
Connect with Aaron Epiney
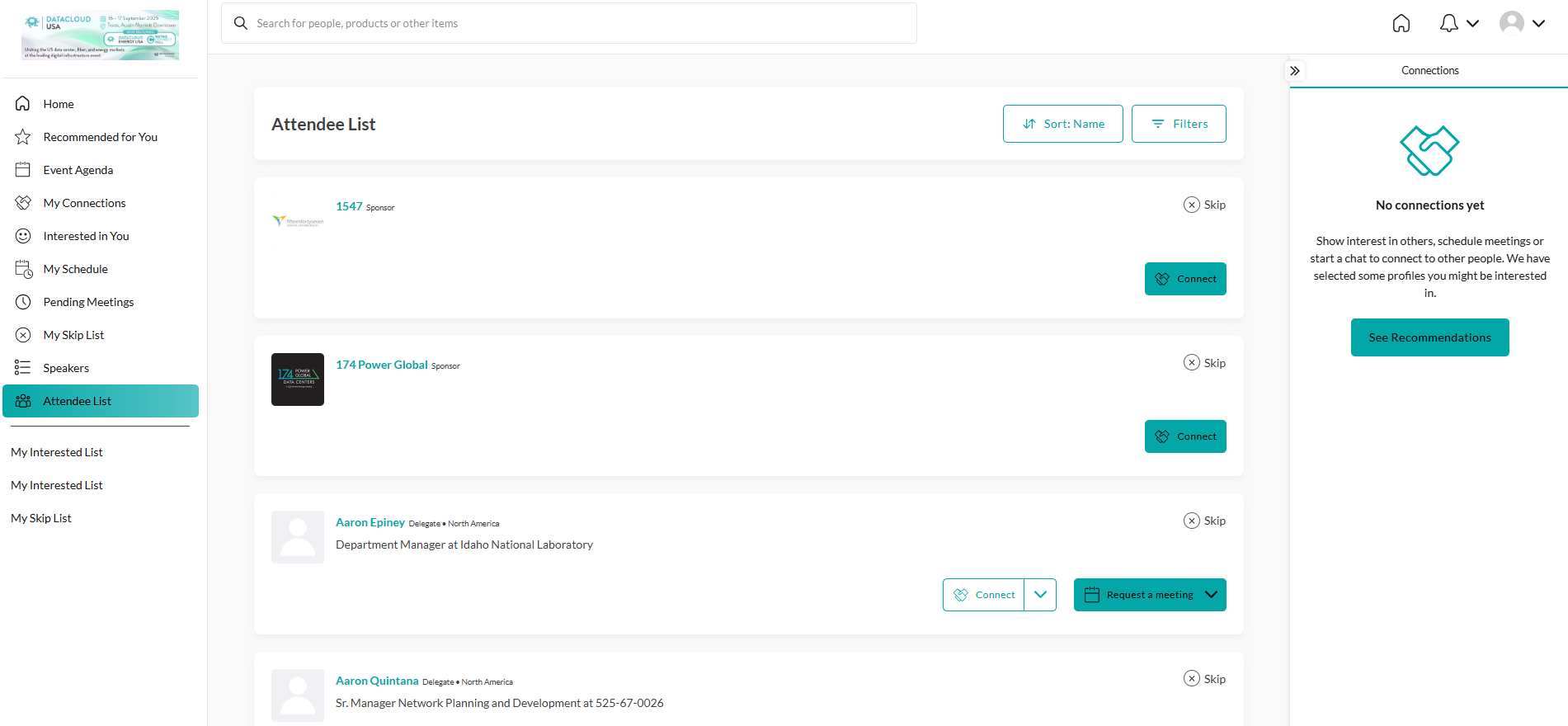tap(984, 595)
